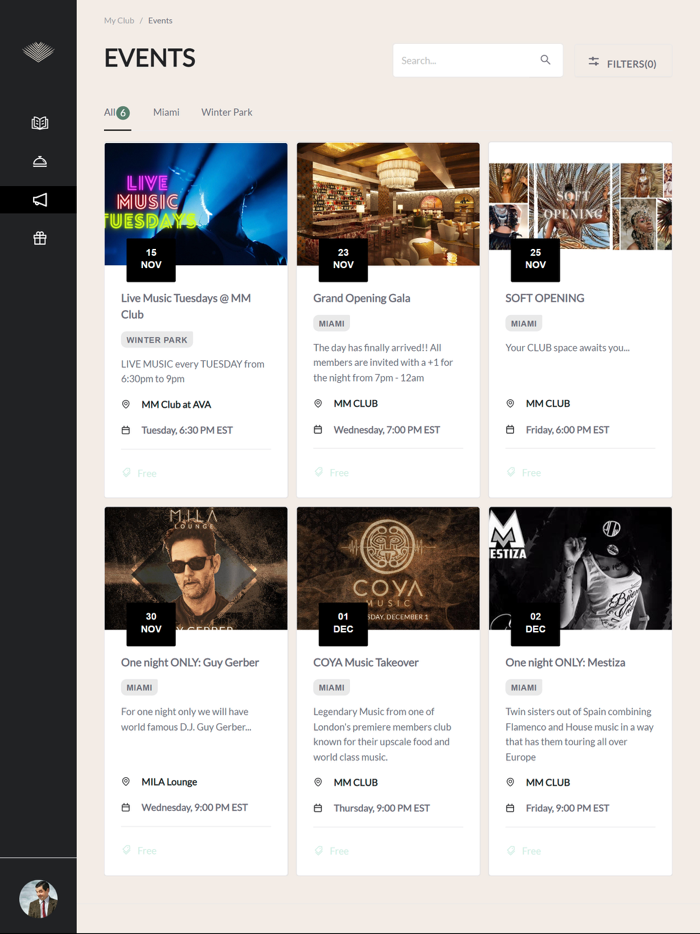Open the COYA Music Takeover title
This screenshot has width=700, height=934.
(366, 662)
